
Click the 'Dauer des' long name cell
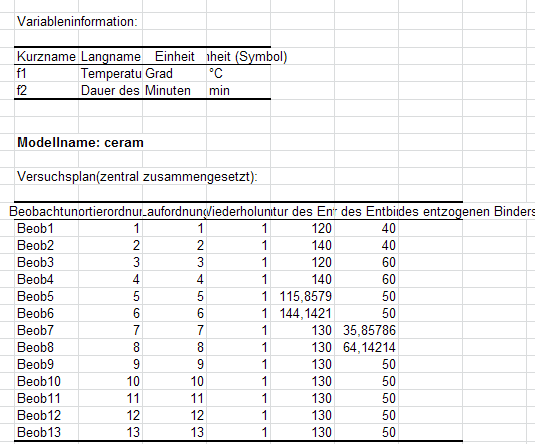pyautogui.click(x=111, y=90)
